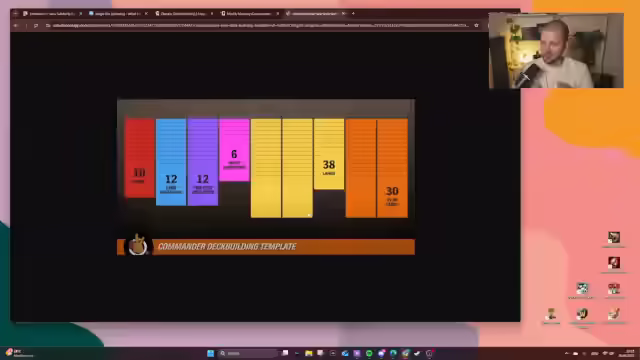Click the red bar labeled 10
Viewport: 640px width, 360px height.
click(140, 158)
